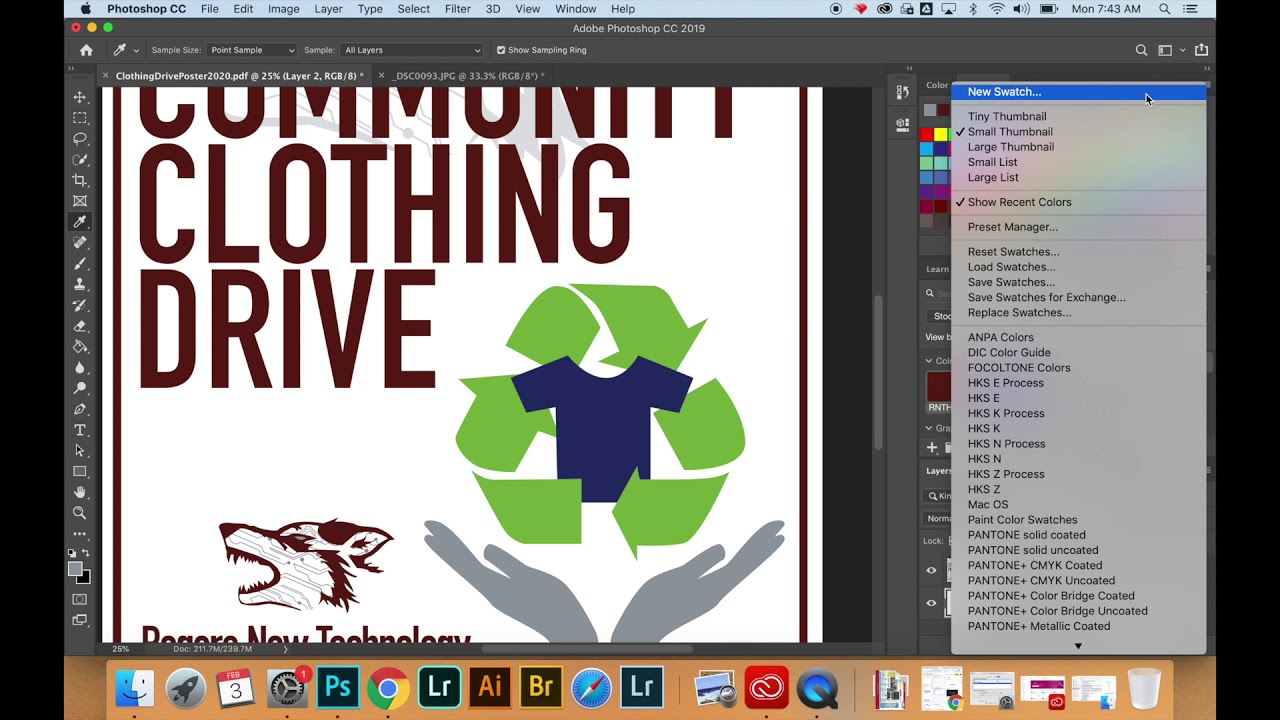Hide the top layer via eye icon

tap(931, 570)
